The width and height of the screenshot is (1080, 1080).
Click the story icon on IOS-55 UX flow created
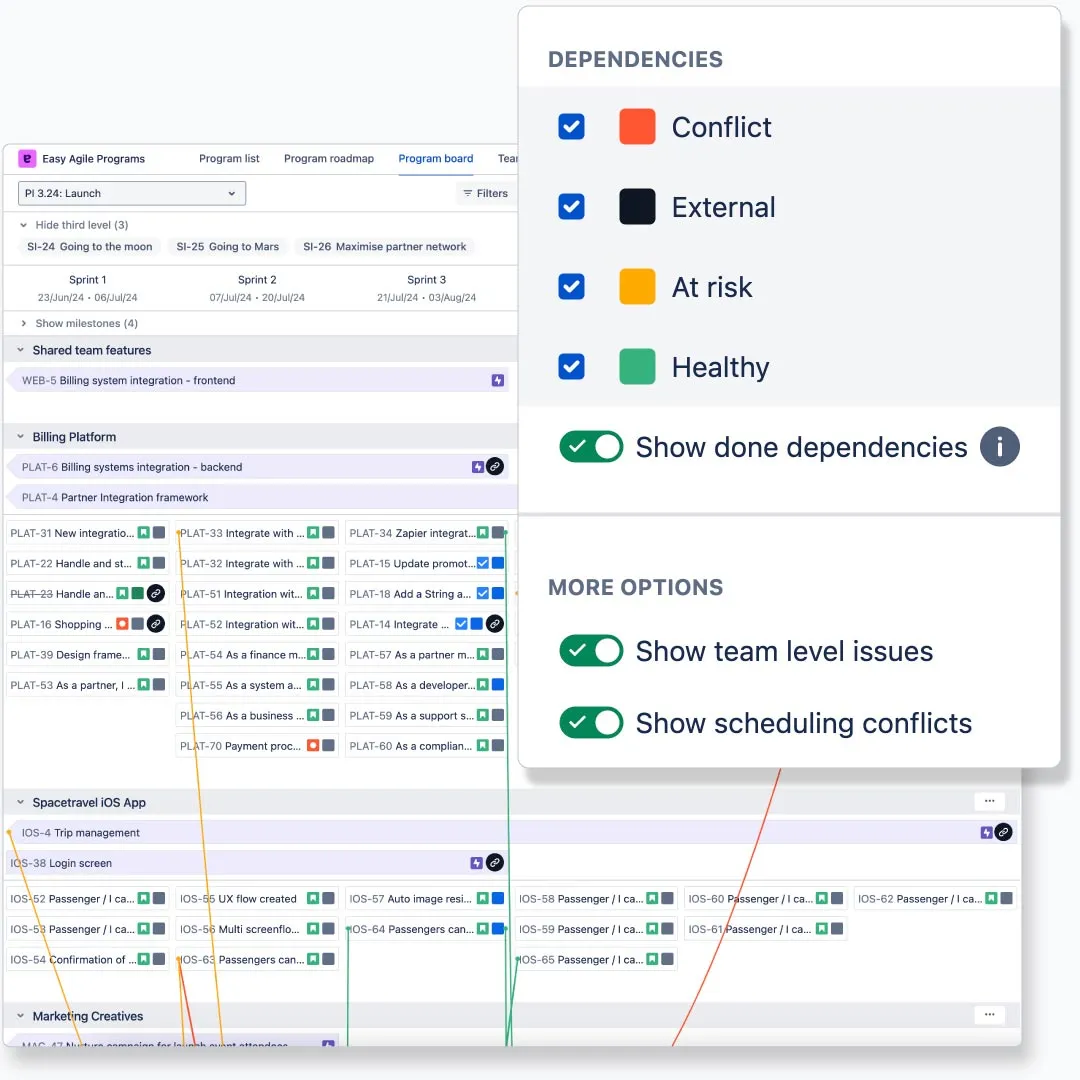[x=313, y=898]
